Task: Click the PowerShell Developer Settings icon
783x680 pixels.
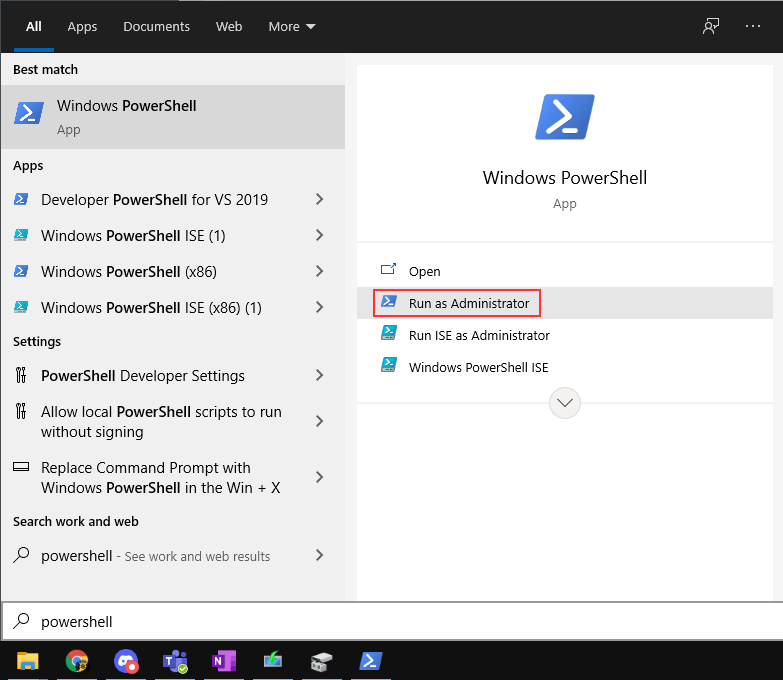Action: click(x=21, y=375)
